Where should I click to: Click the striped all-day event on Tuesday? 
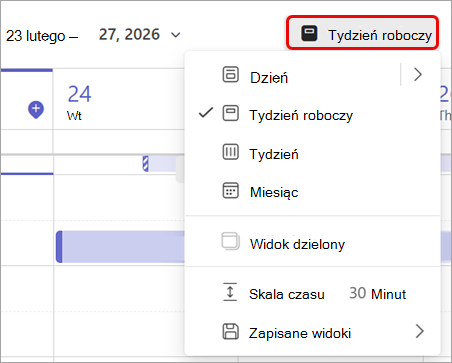pyautogui.click(x=163, y=164)
